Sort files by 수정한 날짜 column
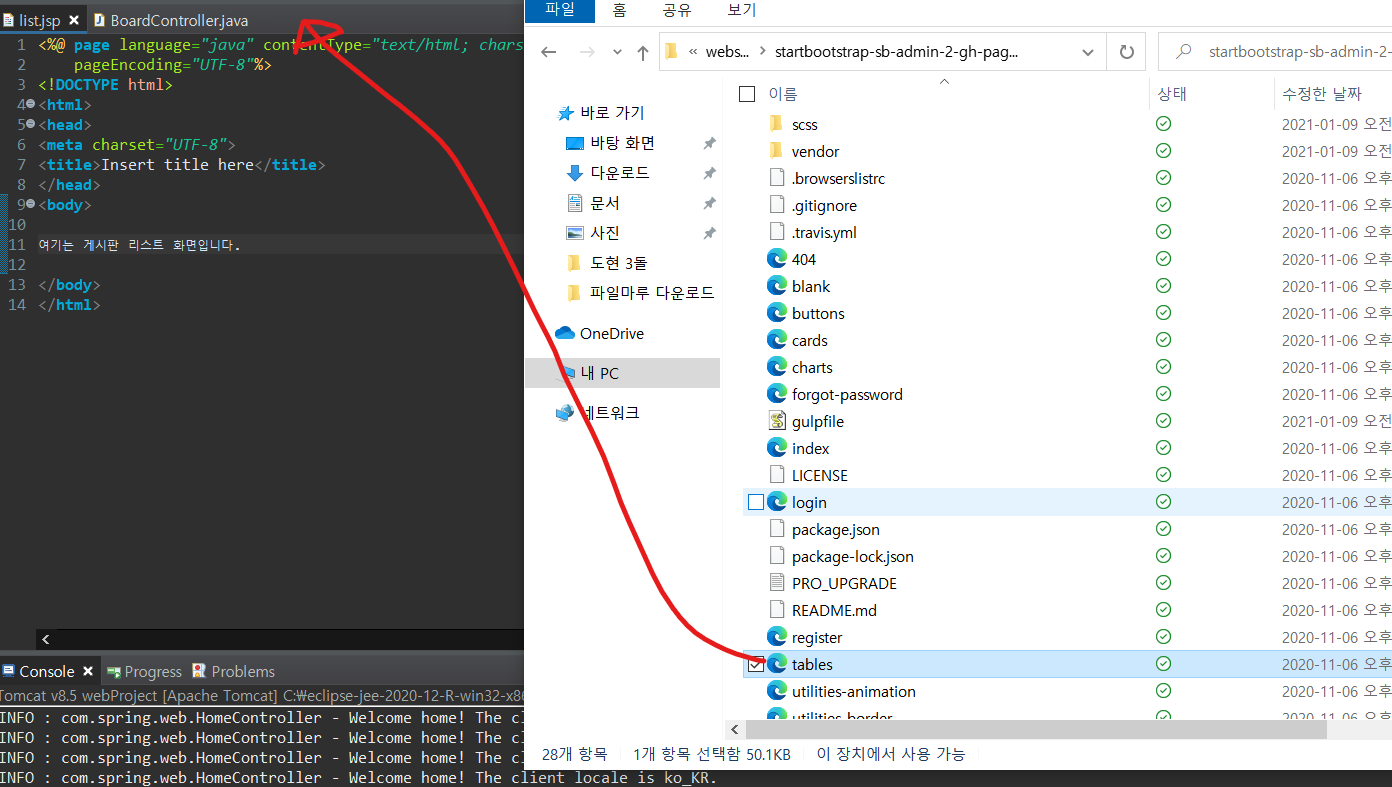The height and width of the screenshot is (787, 1392). 1322,94
